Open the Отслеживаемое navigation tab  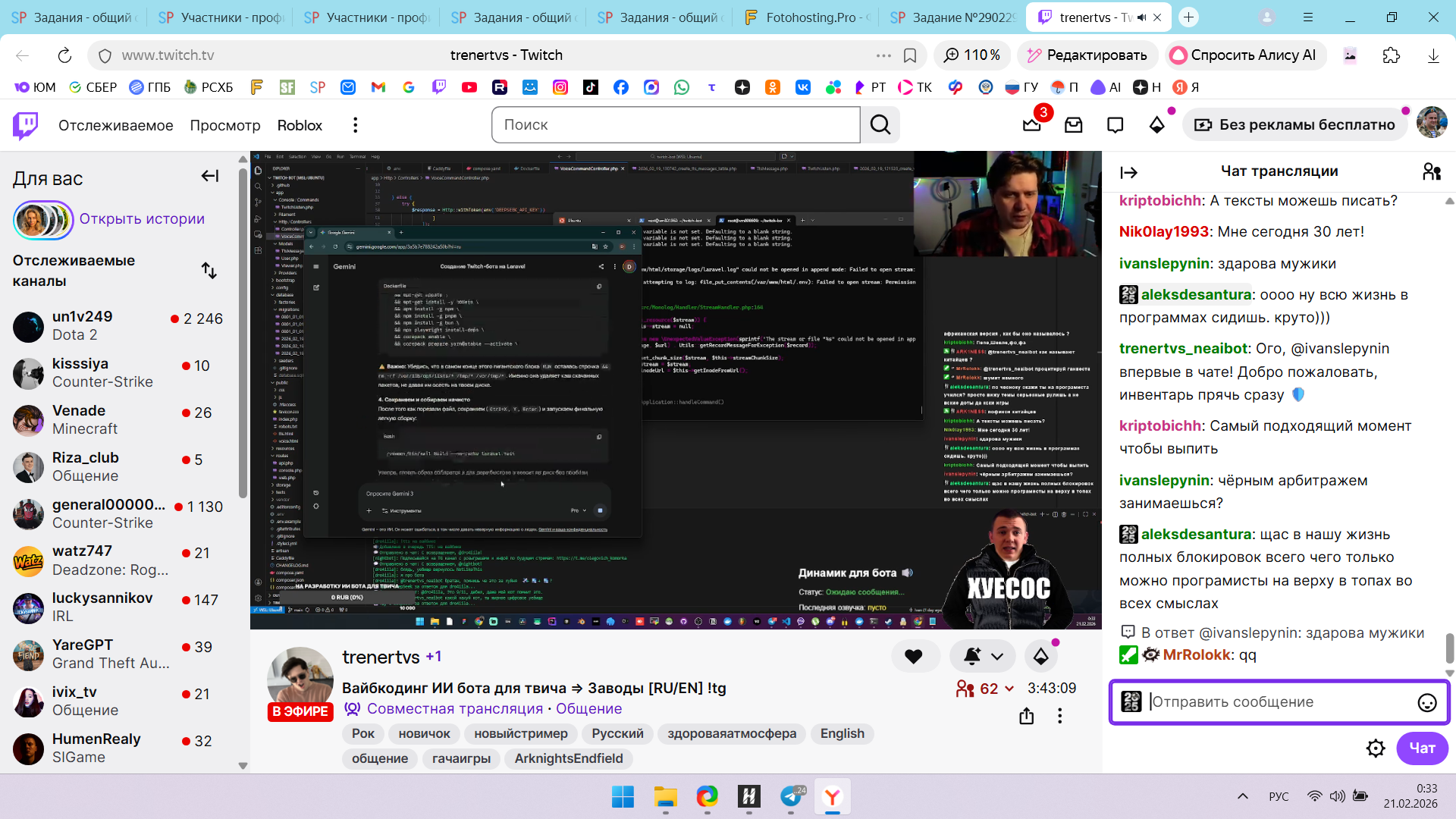click(115, 125)
